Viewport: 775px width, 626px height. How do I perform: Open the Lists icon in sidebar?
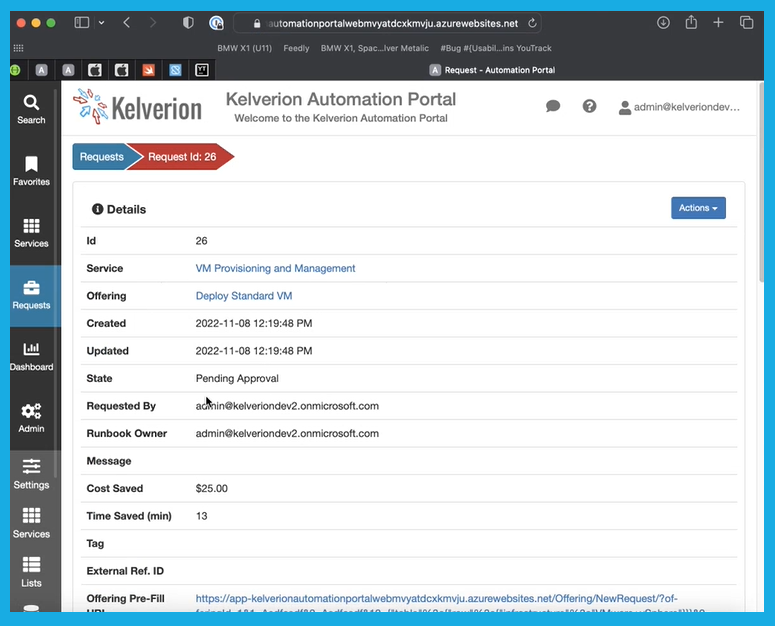coord(31,572)
